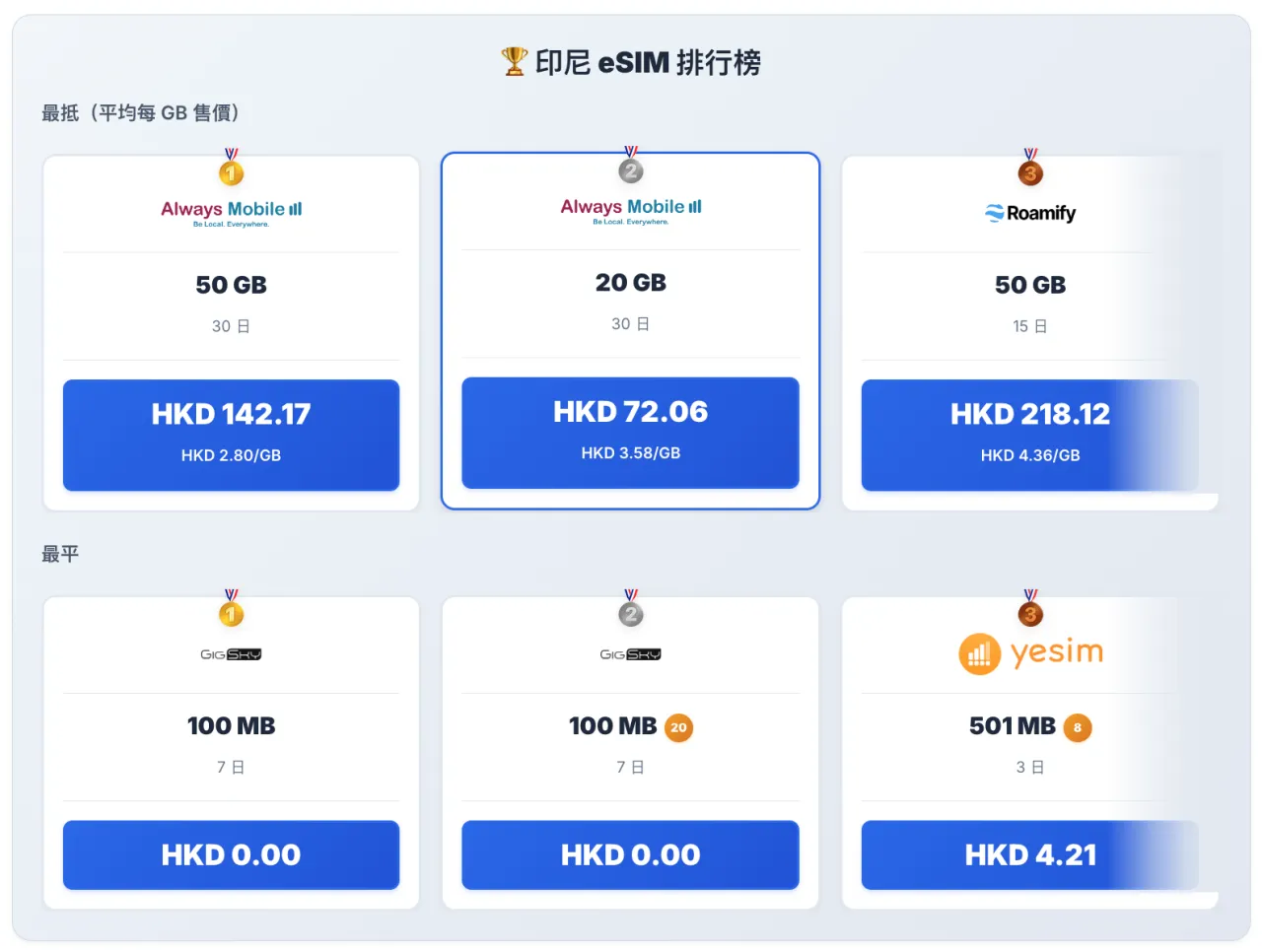Click the trophy icon in the title

point(514,62)
